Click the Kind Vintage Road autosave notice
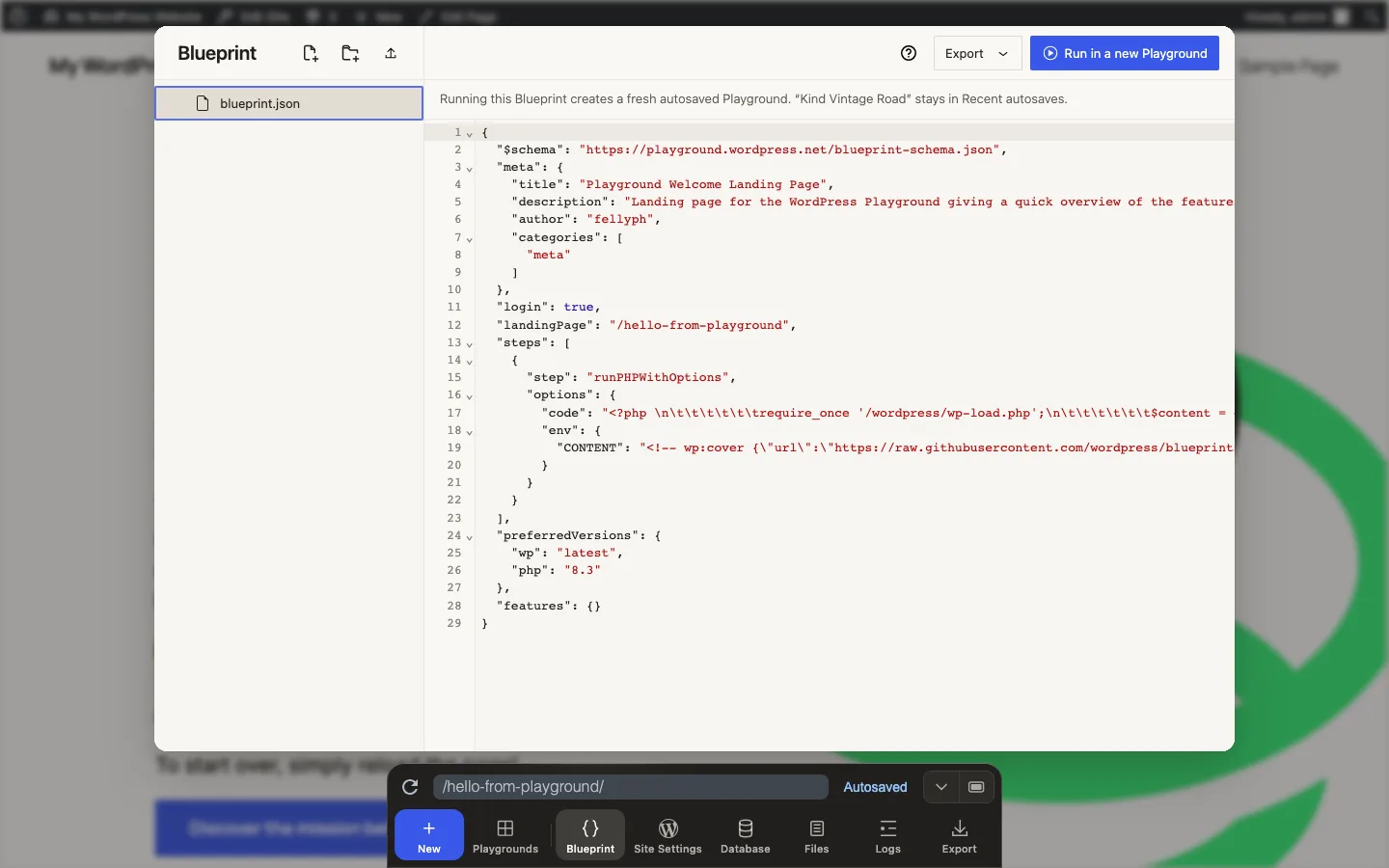This screenshot has width=1389, height=868. point(753,98)
